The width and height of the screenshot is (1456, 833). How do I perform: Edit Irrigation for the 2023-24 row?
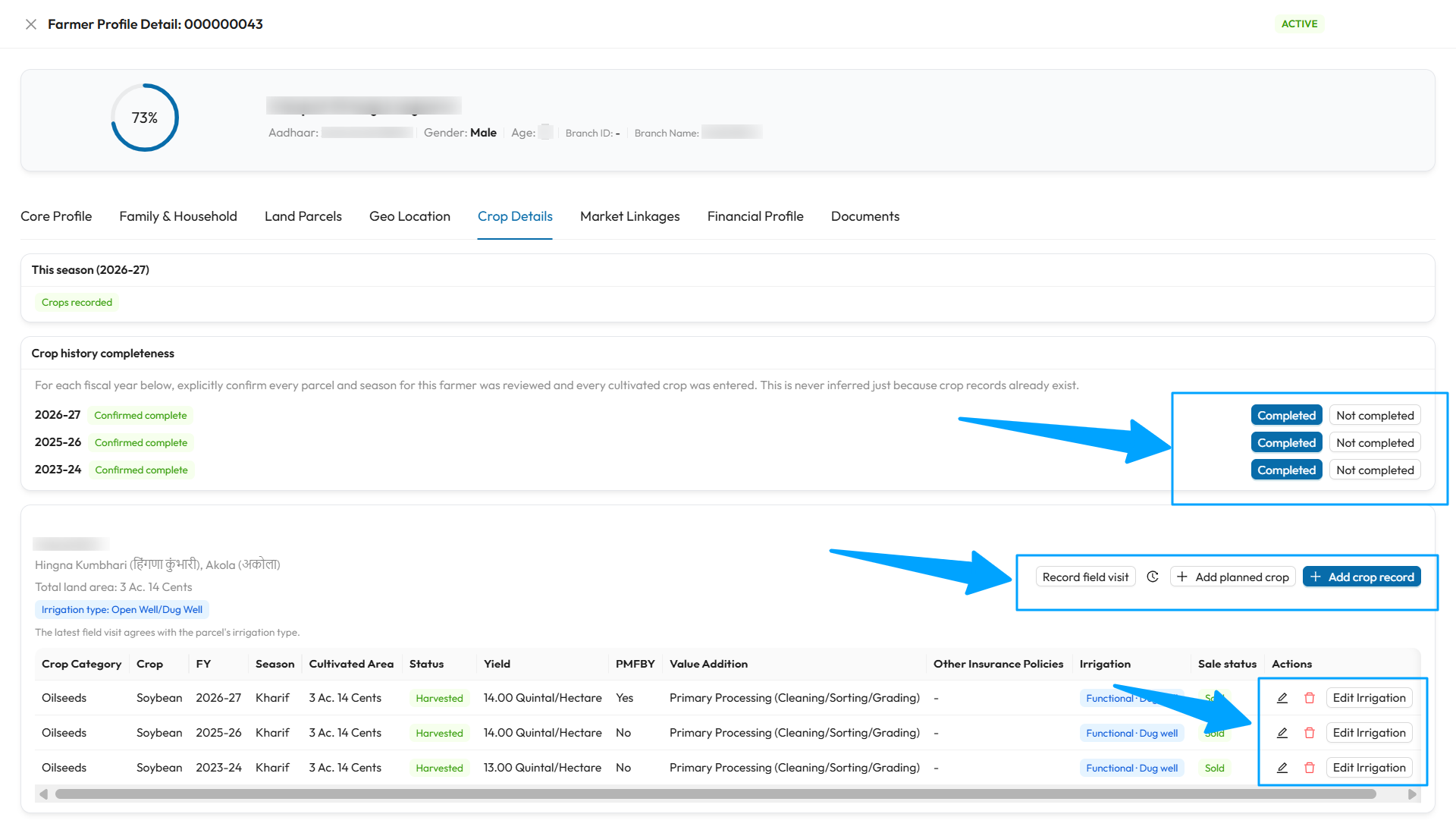click(1369, 768)
